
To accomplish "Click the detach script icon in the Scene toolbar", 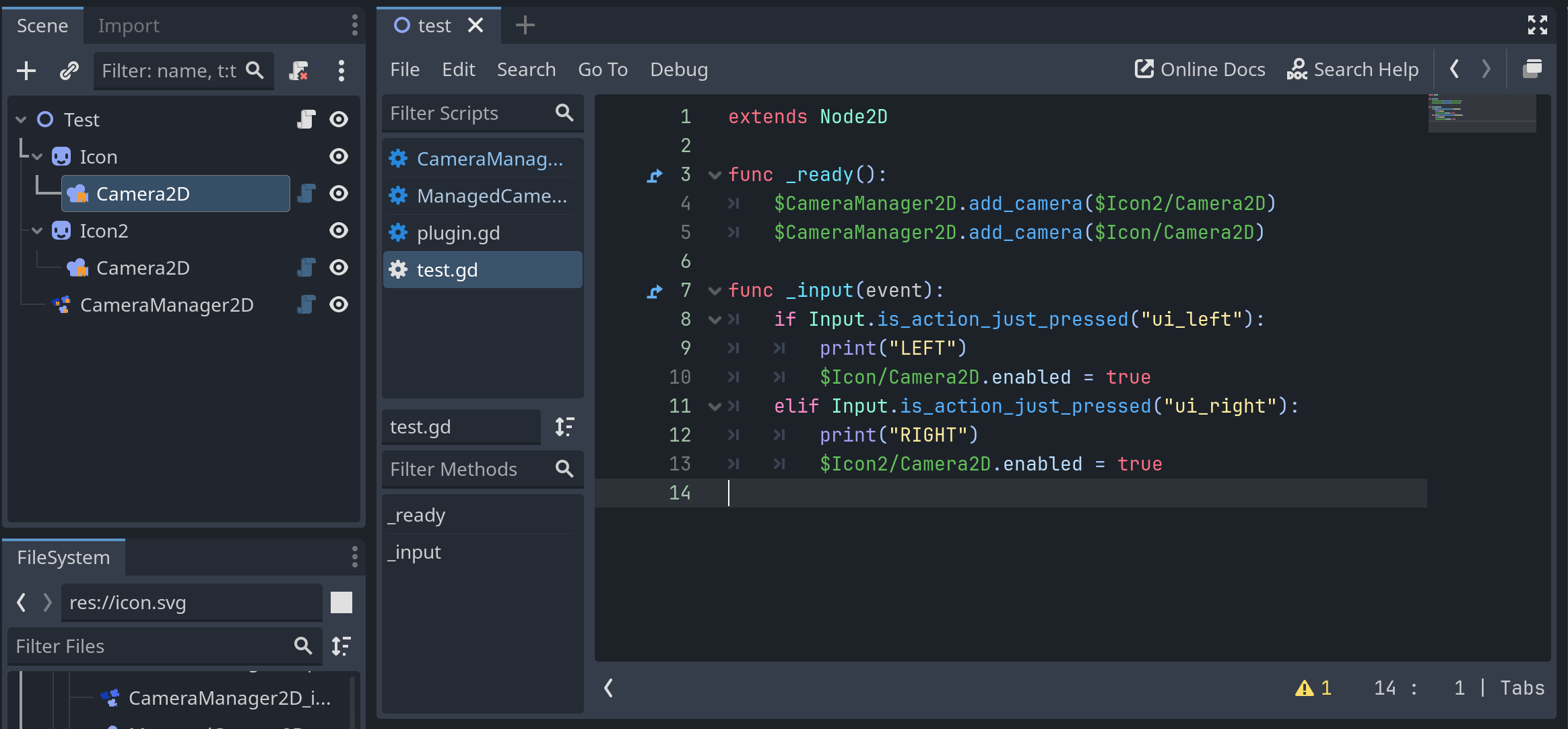I will click(298, 71).
